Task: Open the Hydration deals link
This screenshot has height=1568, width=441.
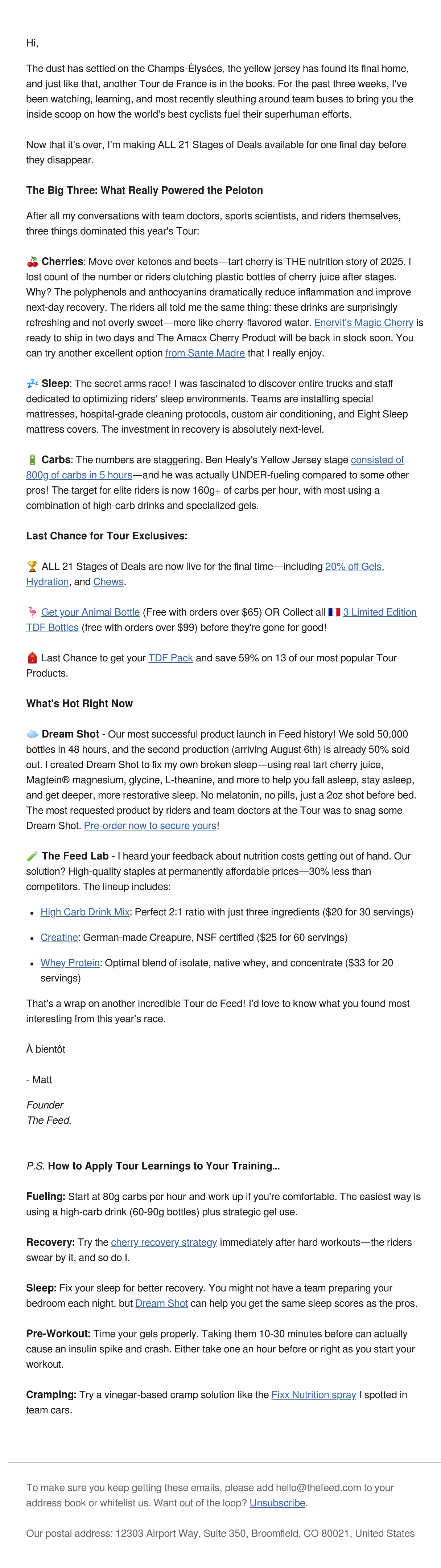Action: point(48,581)
